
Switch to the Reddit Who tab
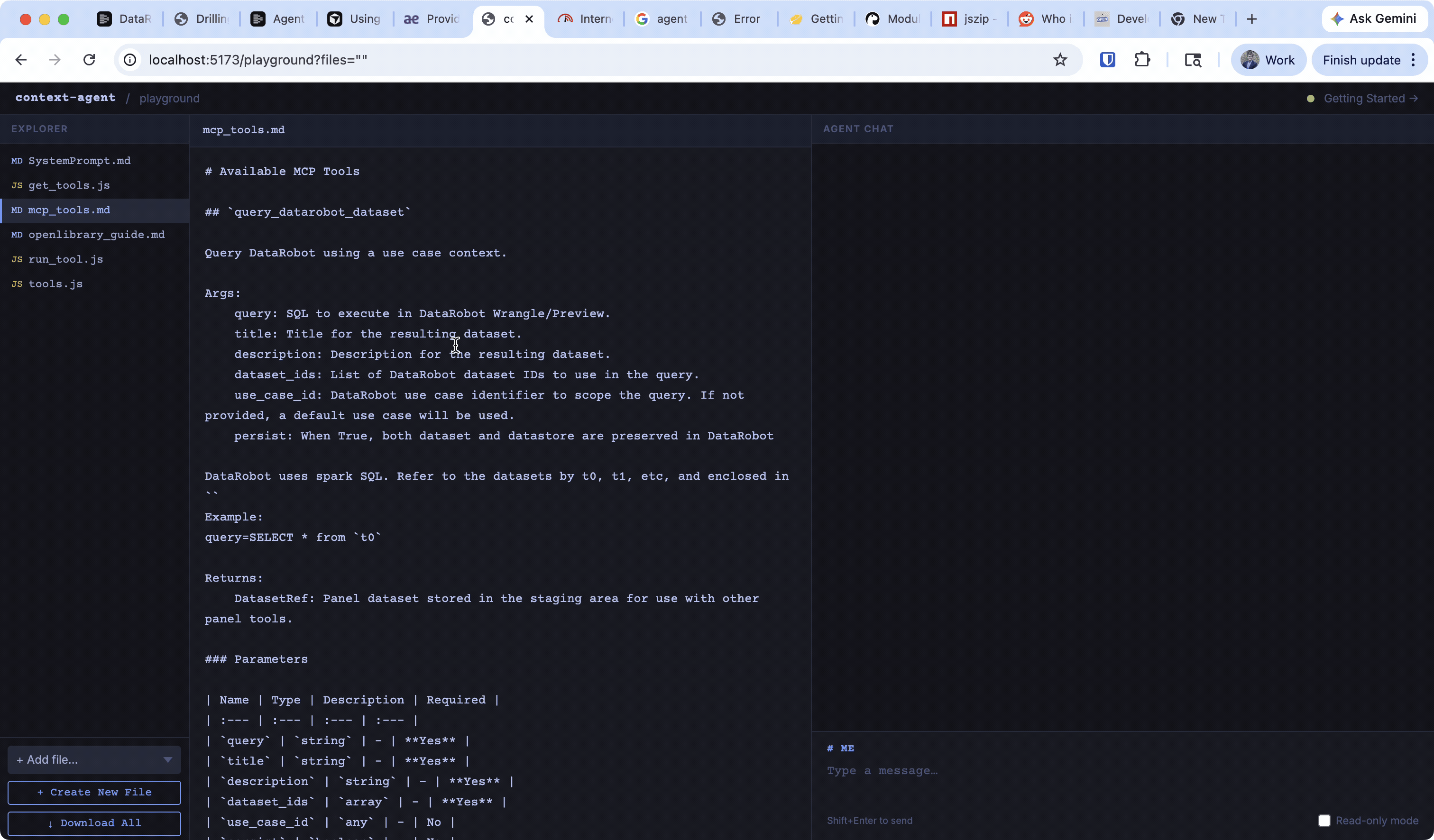pos(1047,19)
